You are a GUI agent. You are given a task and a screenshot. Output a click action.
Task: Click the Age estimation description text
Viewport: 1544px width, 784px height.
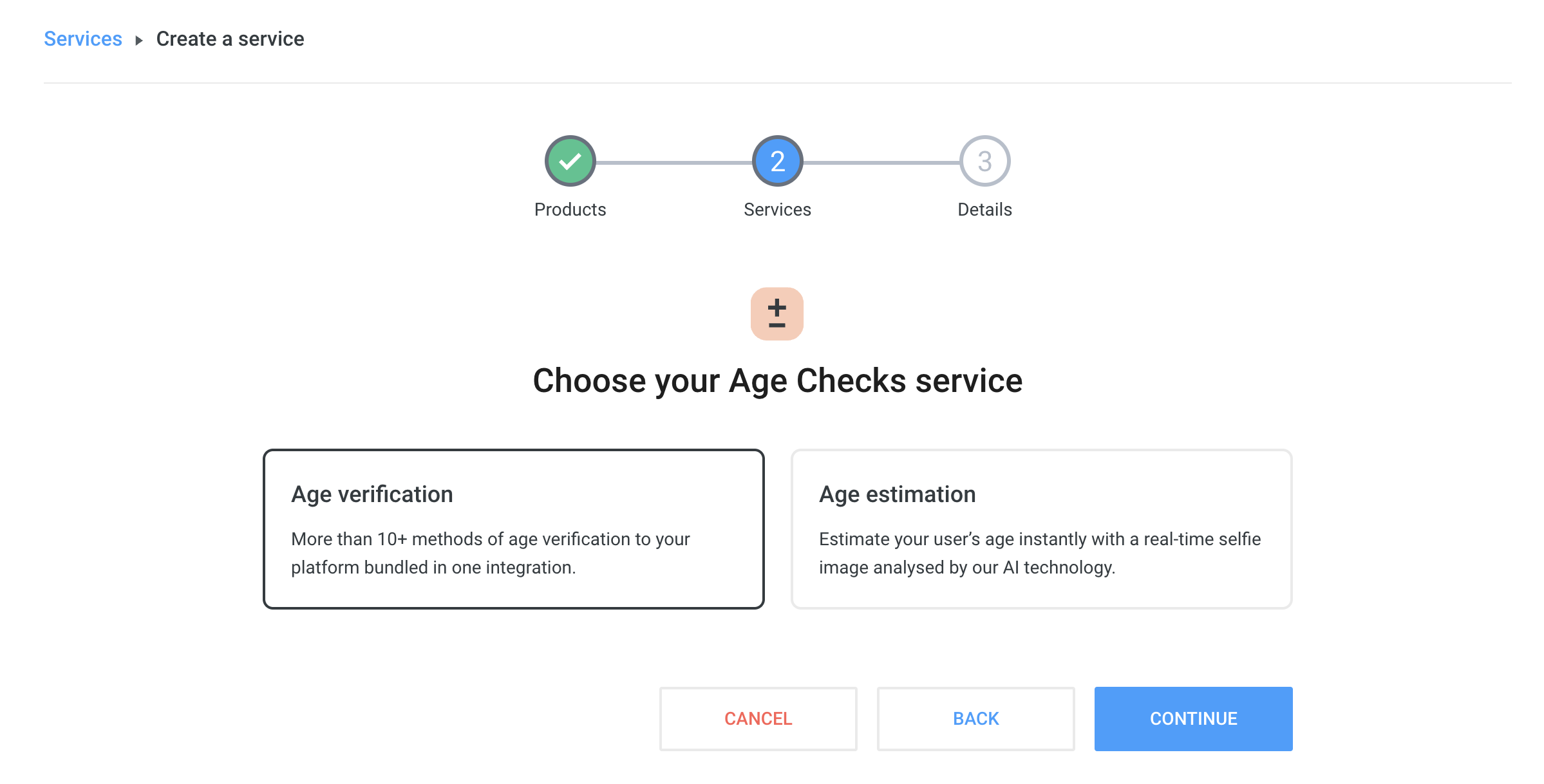(x=1040, y=553)
